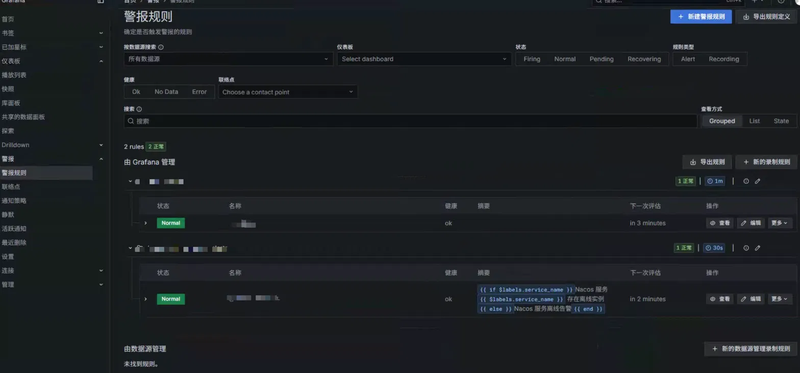The height and width of the screenshot is (373, 800).
Task: Open 书签 sidebar item
Action: click(8, 33)
